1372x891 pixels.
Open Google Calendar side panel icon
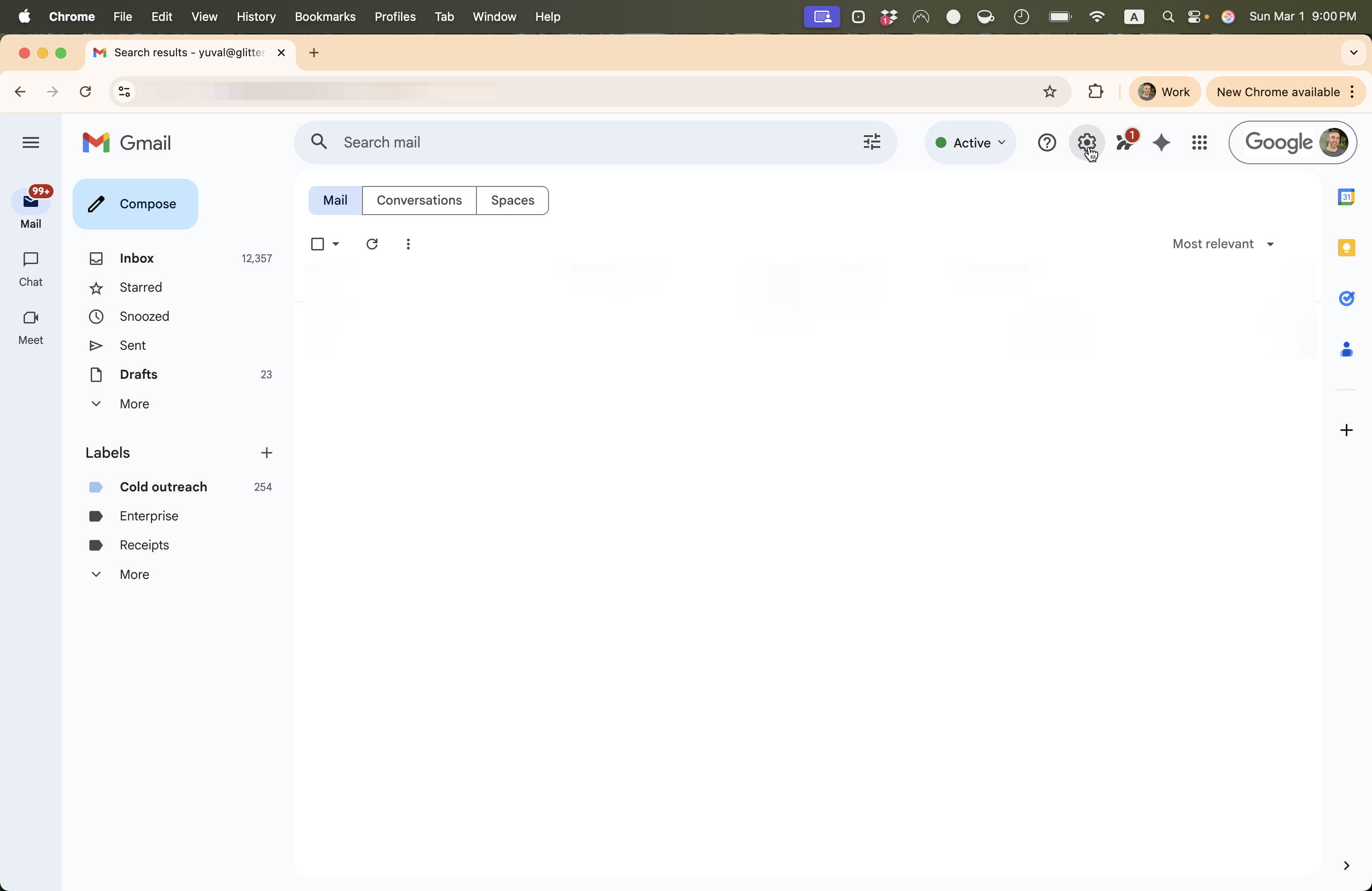point(1346,197)
